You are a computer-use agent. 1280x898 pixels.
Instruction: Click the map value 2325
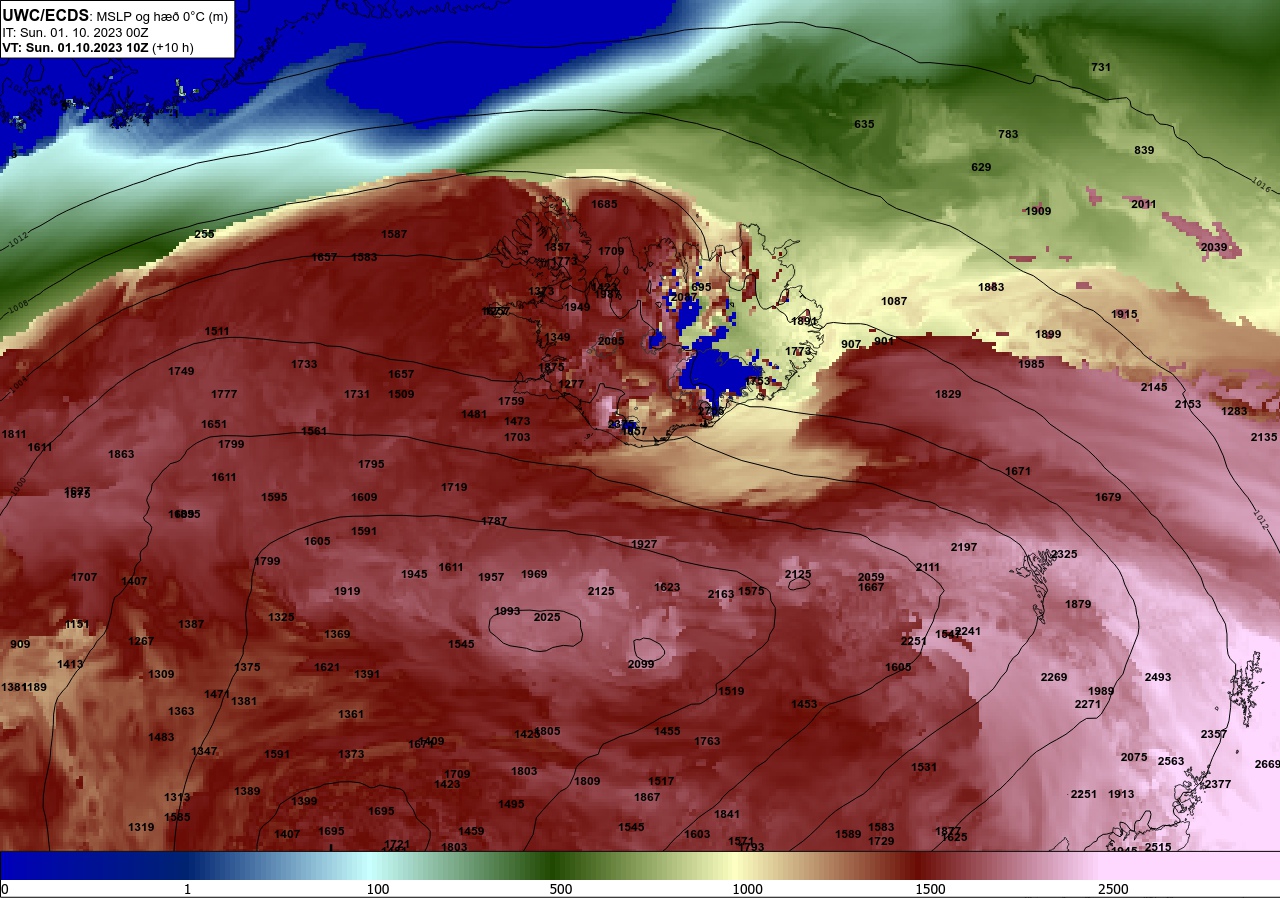tap(1064, 554)
